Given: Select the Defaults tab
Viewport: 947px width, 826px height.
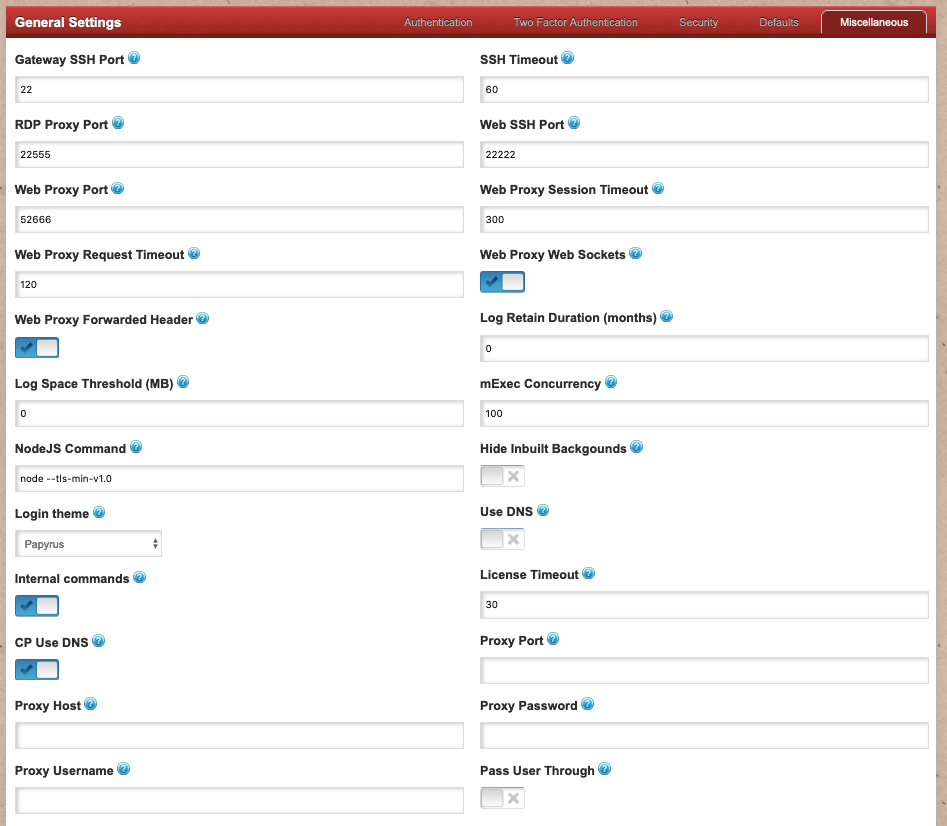Looking at the screenshot, I should (x=778, y=22).
